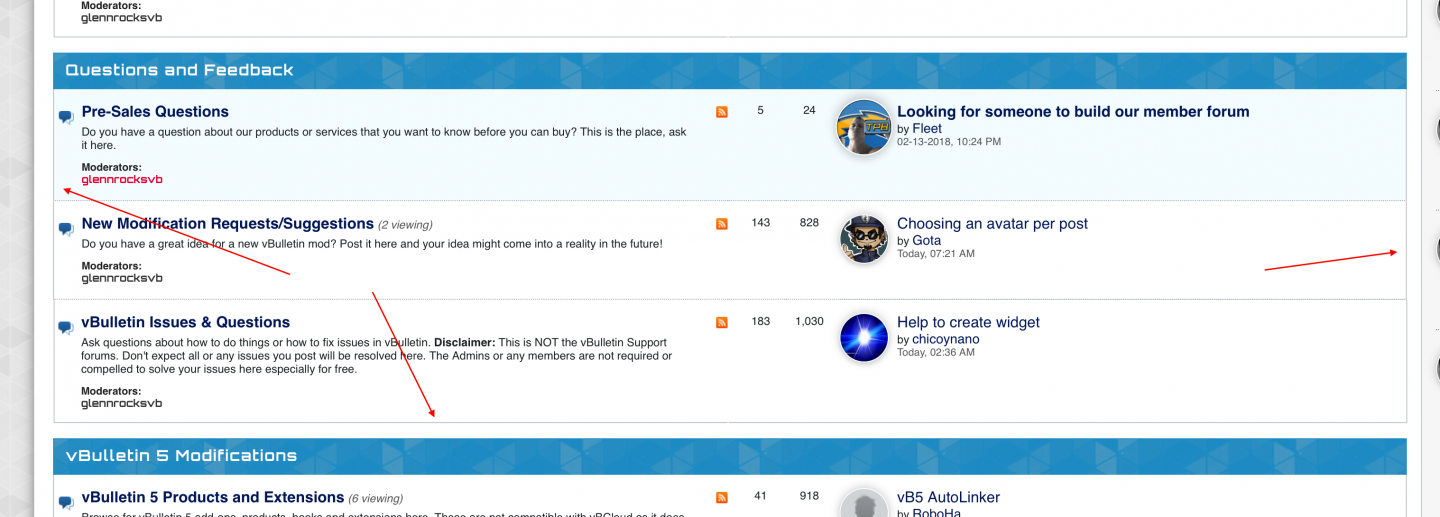Click topic count 183 in vBulletin Issues row
The image size is (1440, 517).
pos(761,321)
